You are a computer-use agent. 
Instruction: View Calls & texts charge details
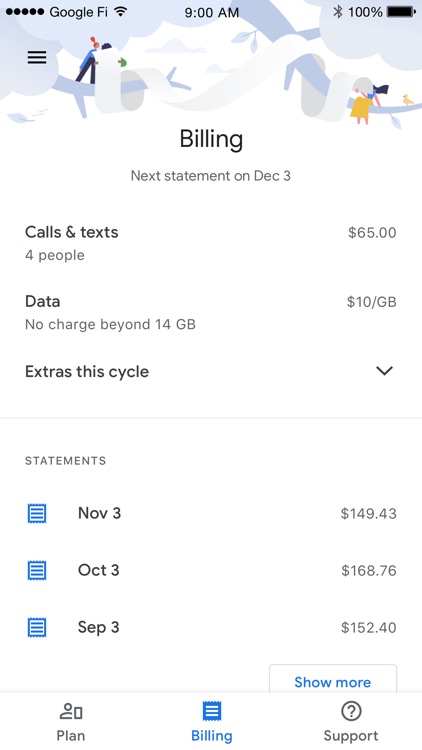(211, 243)
